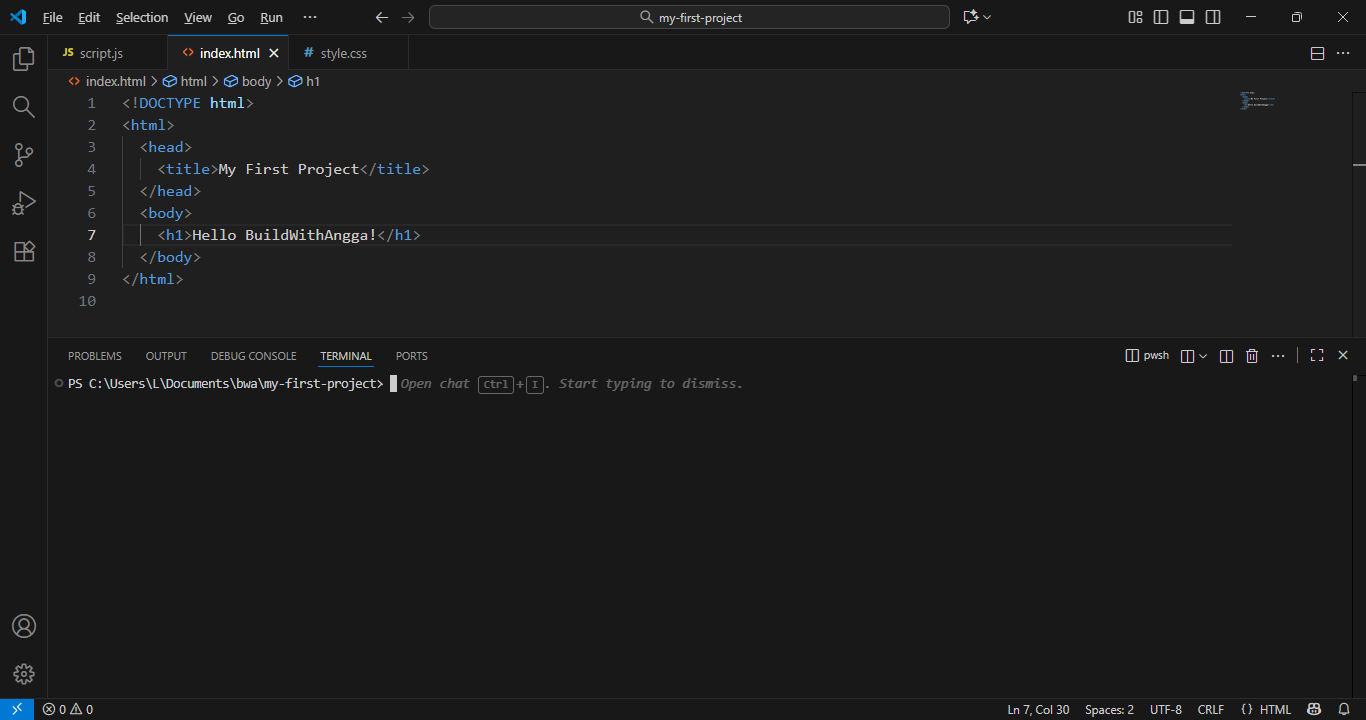Select body in the breadcrumb path
The image size is (1366, 720).
(255, 81)
